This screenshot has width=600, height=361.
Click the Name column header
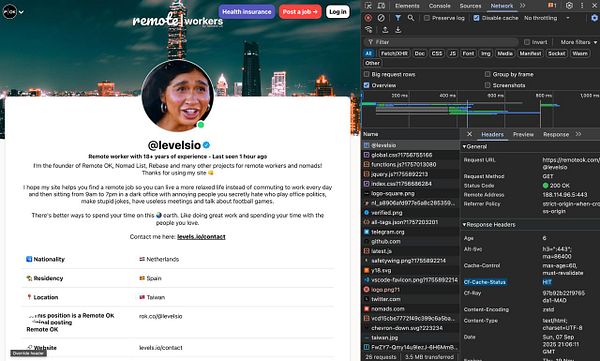click(x=410, y=134)
